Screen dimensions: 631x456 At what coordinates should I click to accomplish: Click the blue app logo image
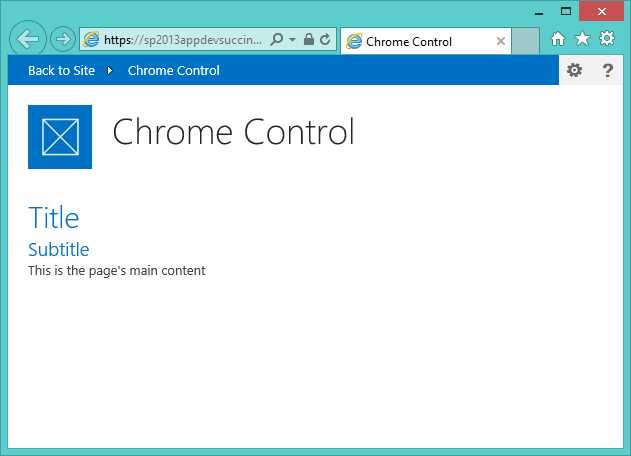60,137
